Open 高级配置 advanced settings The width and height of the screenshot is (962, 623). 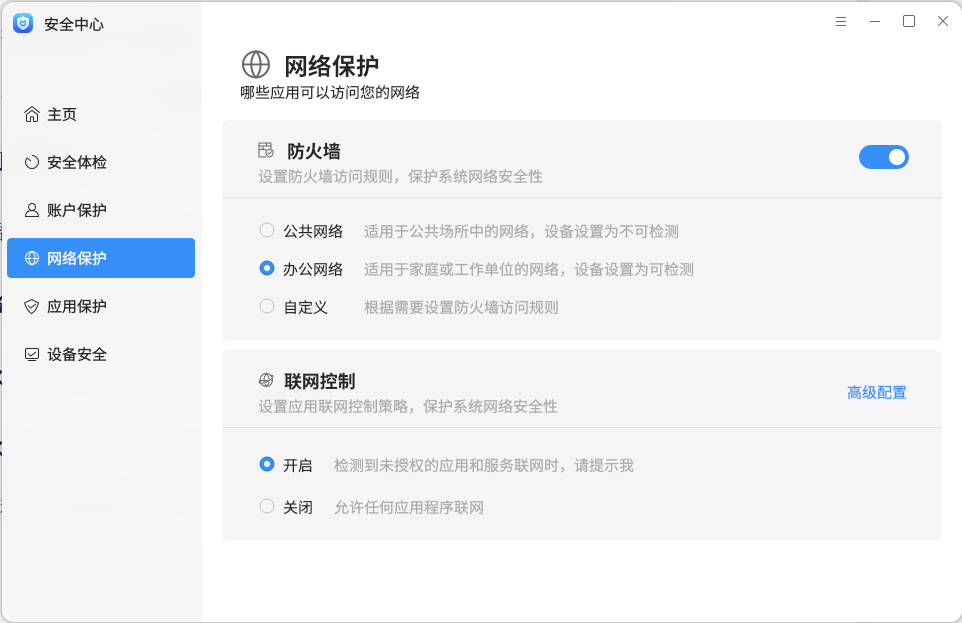tap(875, 392)
